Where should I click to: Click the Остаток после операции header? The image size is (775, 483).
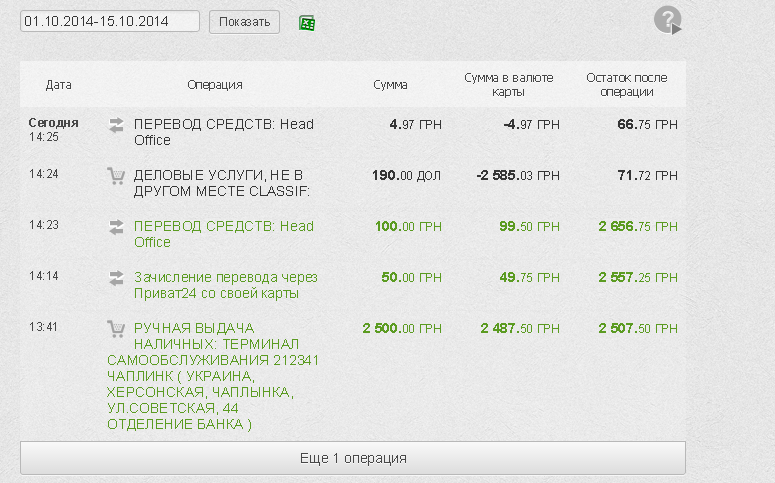click(627, 85)
